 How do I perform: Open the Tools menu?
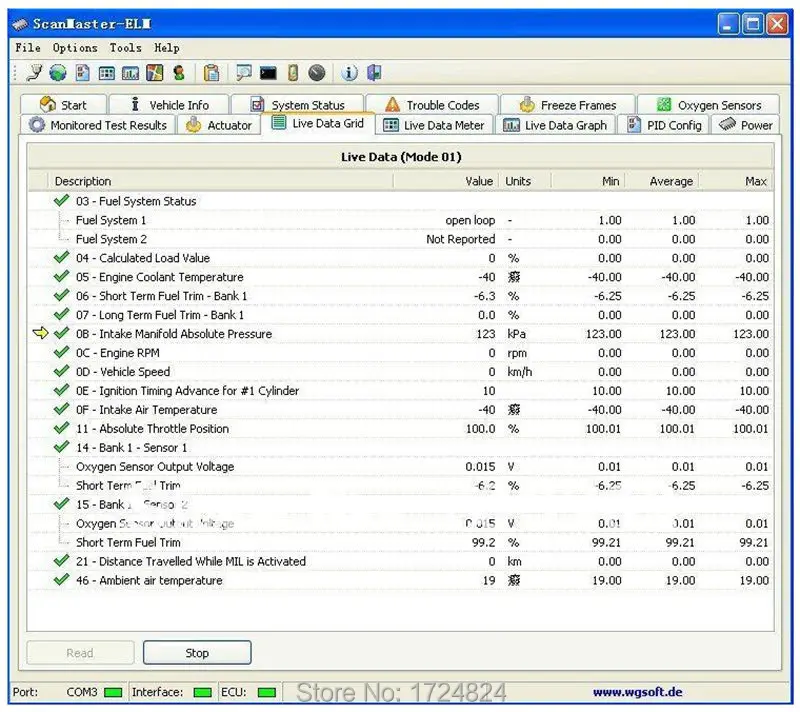[x=126, y=48]
